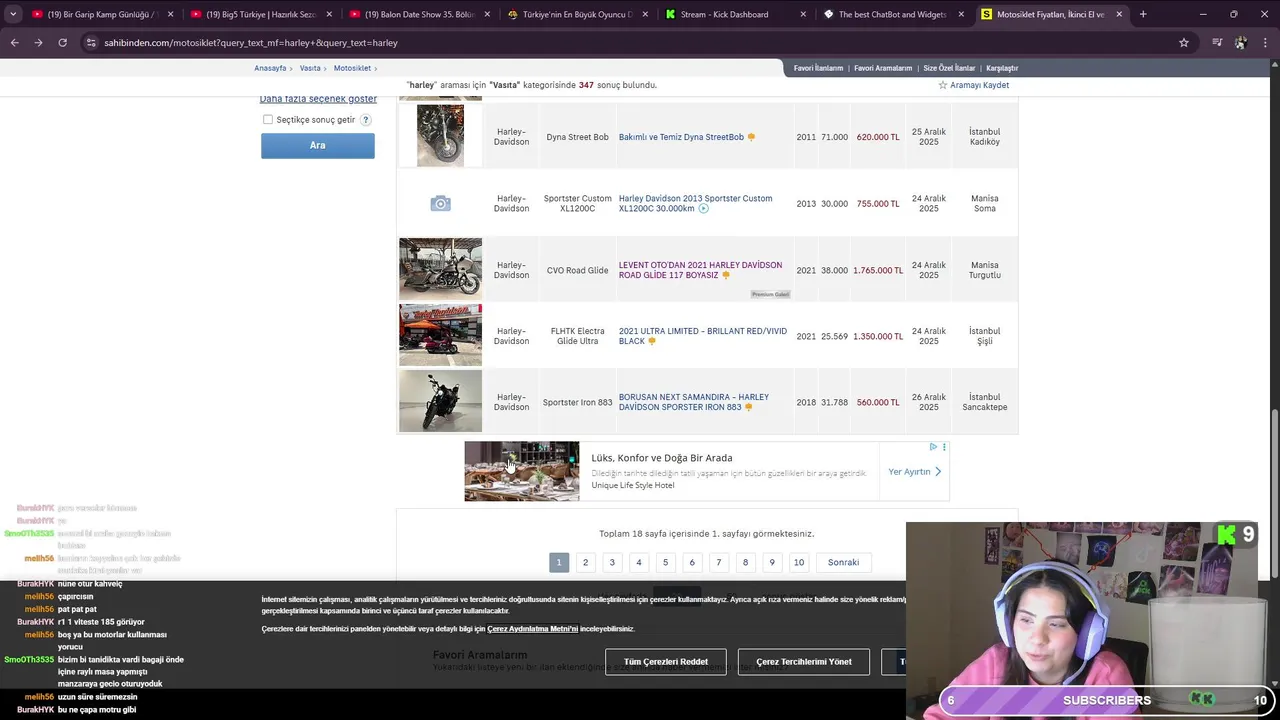The image size is (1280, 720).
Task: Open Dyna Street Bob listing thumbnail
Action: pyautogui.click(x=440, y=135)
